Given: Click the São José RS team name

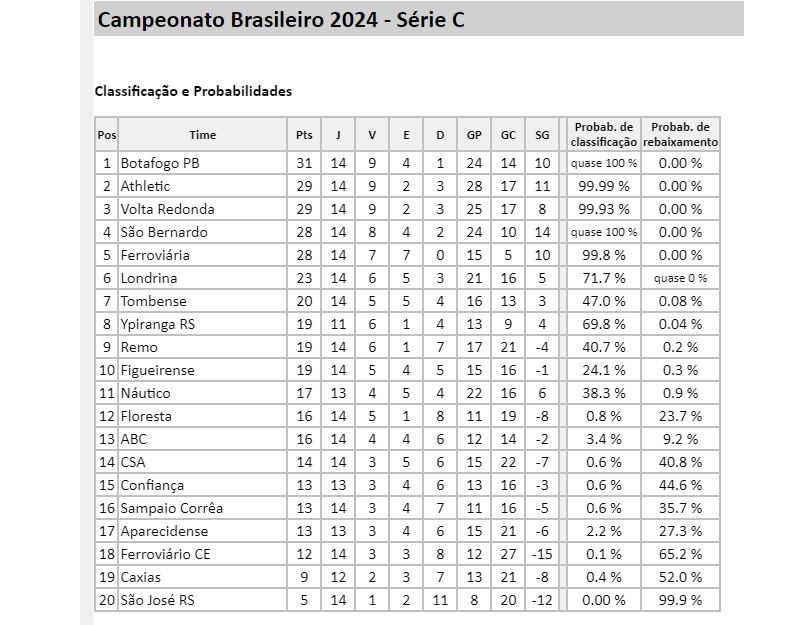Looking at the screenshot, I should (158, 600).
